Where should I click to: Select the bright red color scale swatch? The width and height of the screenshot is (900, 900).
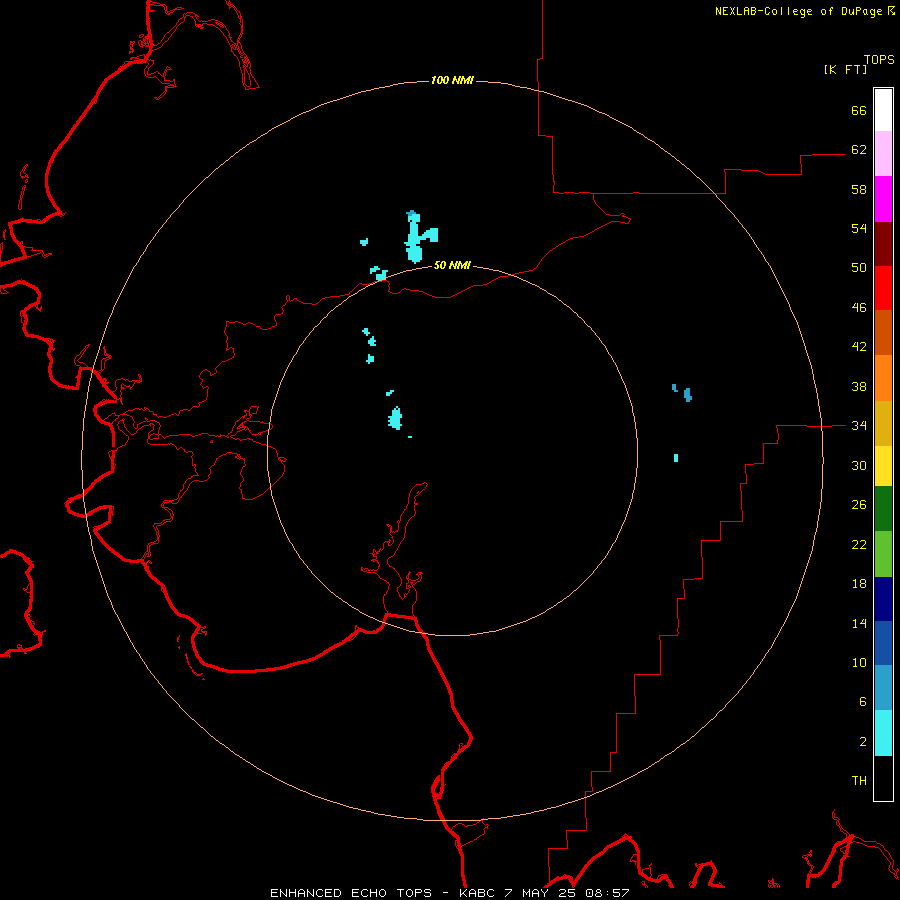coord(883,288)
